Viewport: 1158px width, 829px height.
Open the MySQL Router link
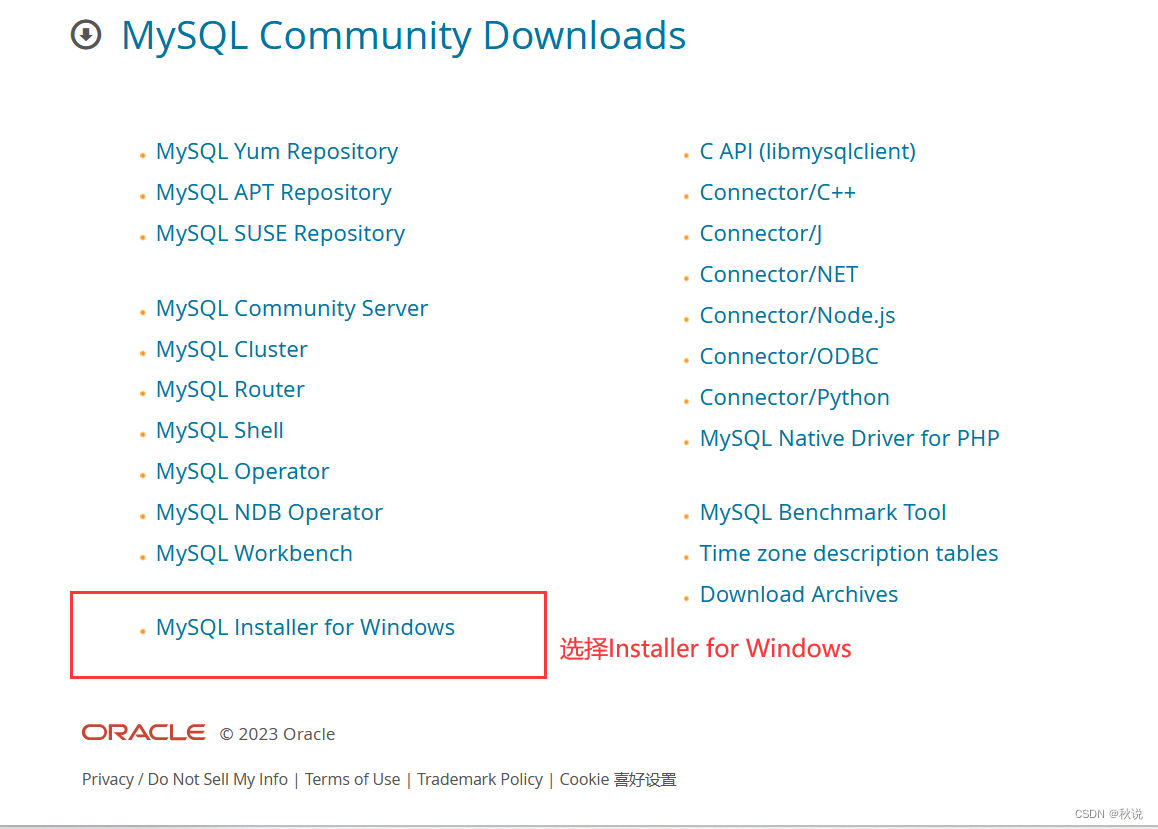point(230,389)
